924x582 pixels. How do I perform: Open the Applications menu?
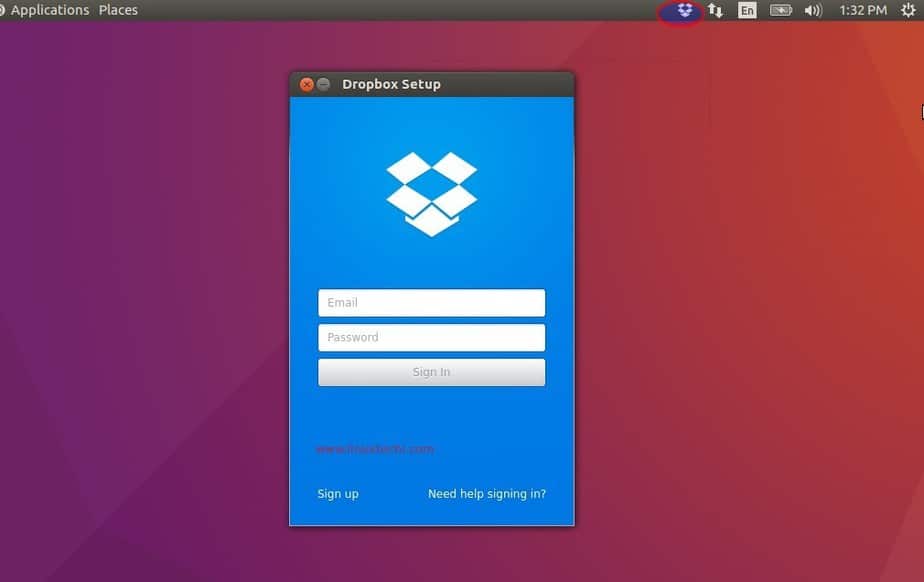click(x=50, y=10)
